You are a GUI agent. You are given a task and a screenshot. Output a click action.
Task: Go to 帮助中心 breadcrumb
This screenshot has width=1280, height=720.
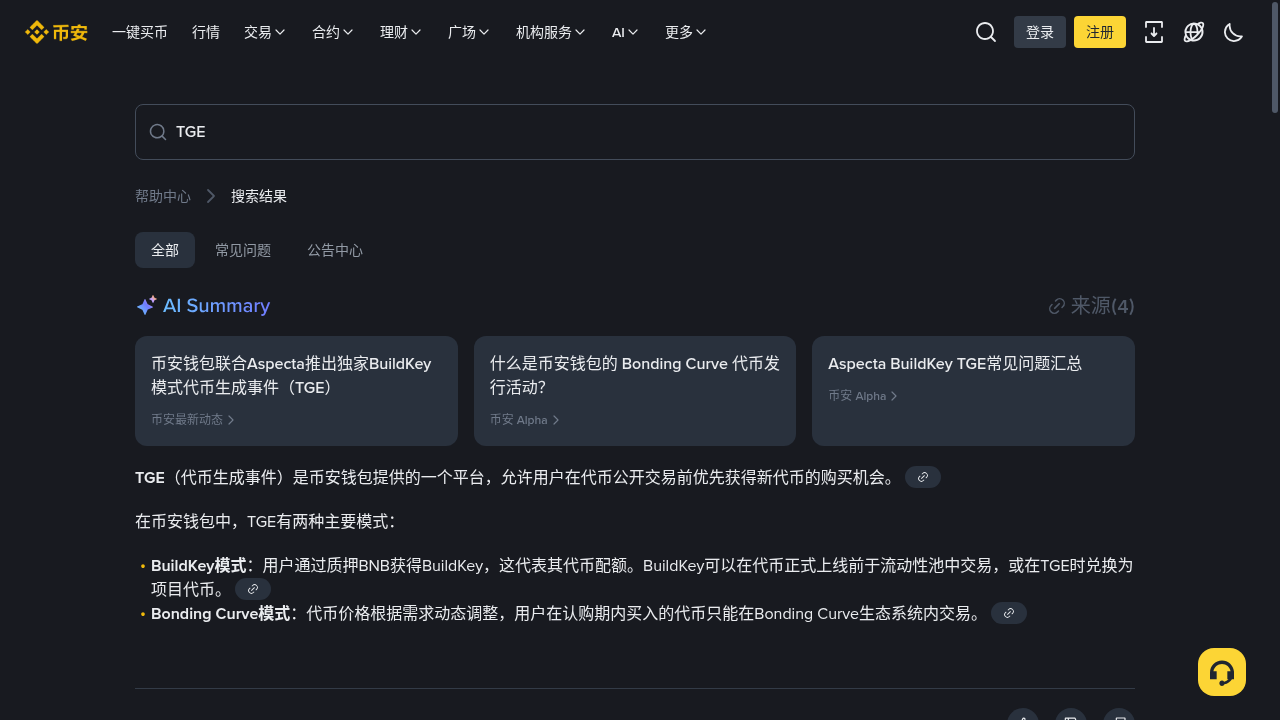(163, 196)
